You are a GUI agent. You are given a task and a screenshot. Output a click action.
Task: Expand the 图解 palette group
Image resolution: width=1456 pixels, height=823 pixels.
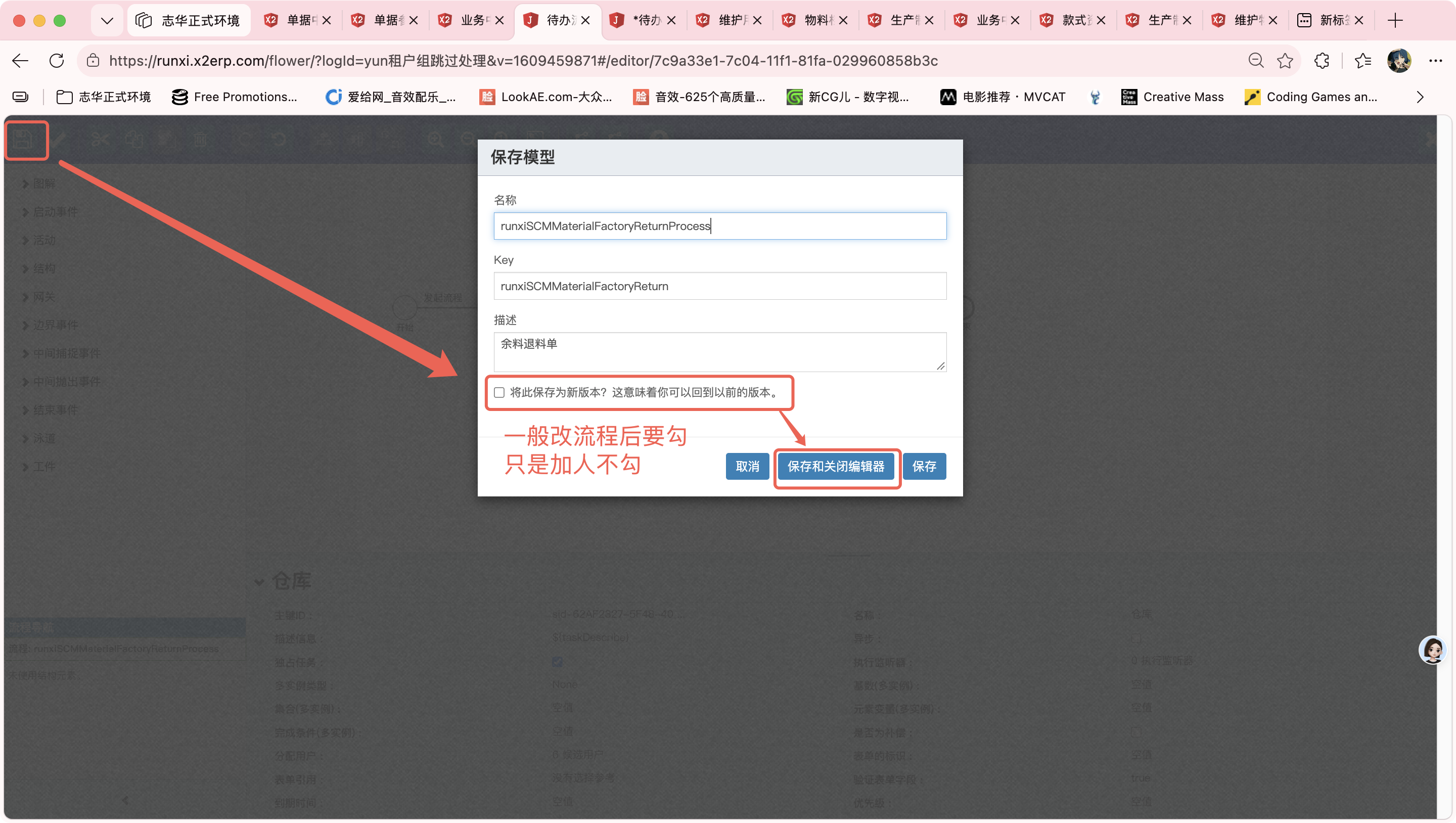coord(38,183)
